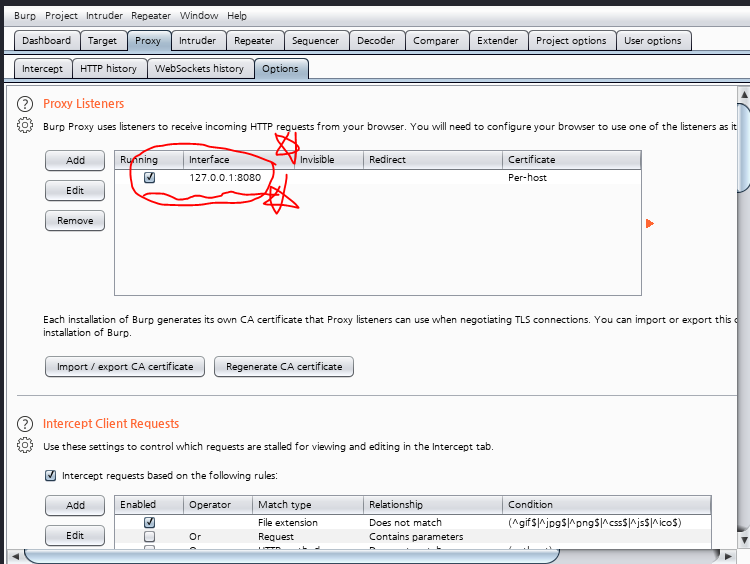Viewport: 750px width, 564px height.
Task: Go to the HTTP history sub-tab
Action: (x=108, y=69)
